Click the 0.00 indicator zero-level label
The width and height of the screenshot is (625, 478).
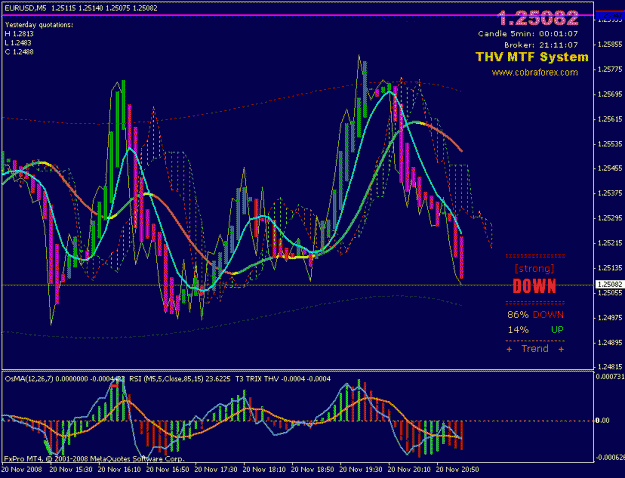(602, 421)
